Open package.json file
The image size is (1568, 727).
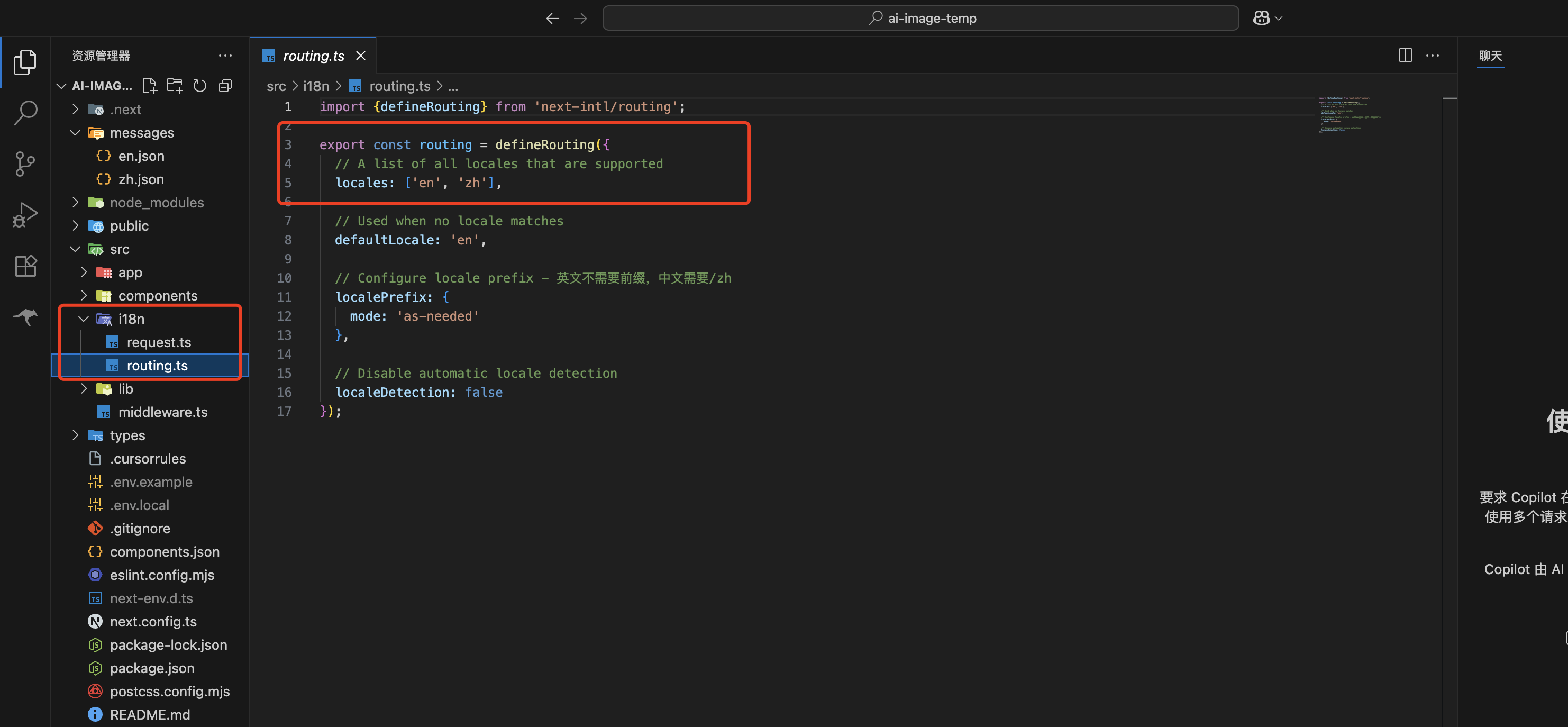tap(149, 668)
